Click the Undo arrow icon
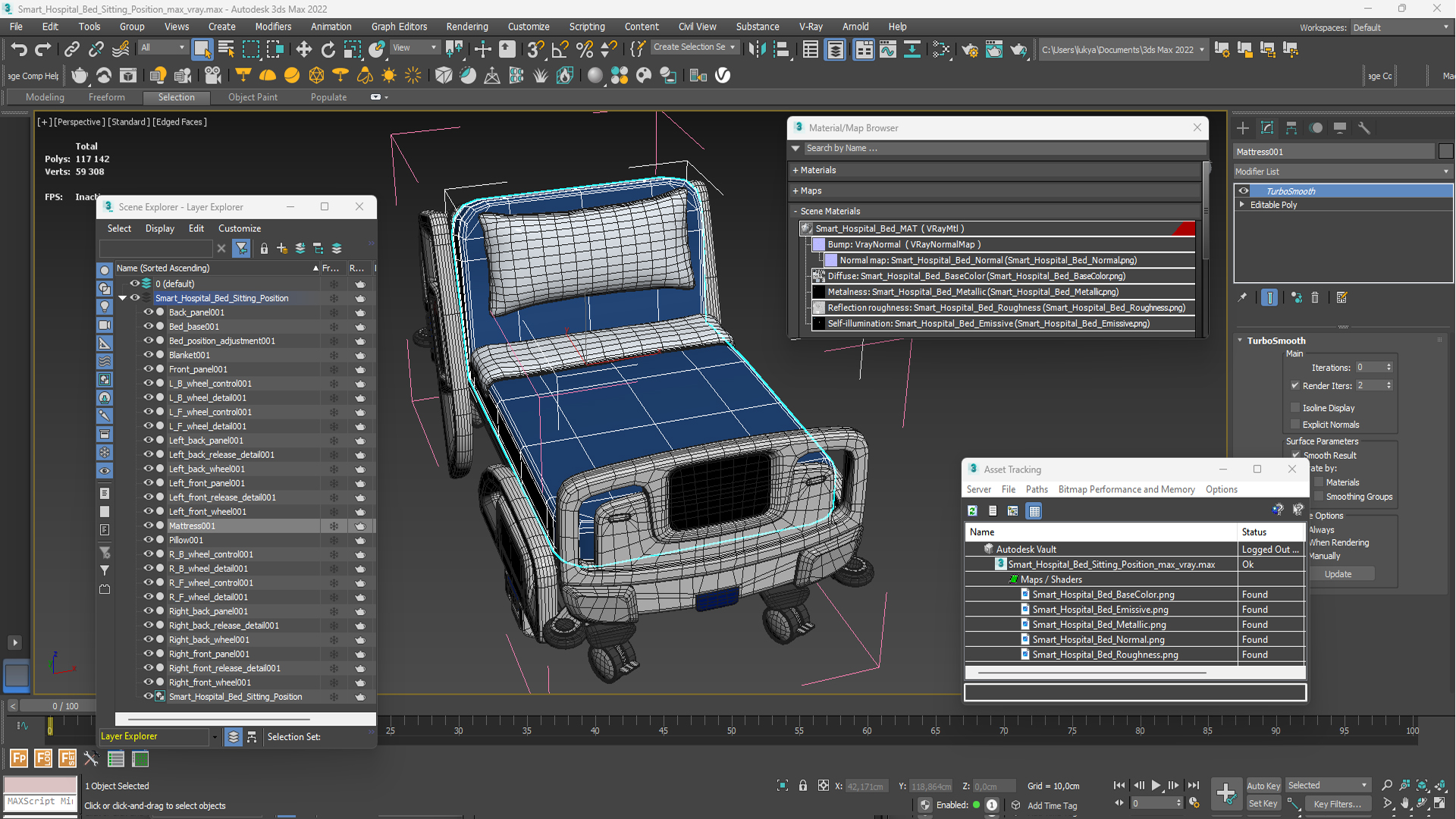Viewport: 1456px width, 819px height. click(x=19, y=49)
